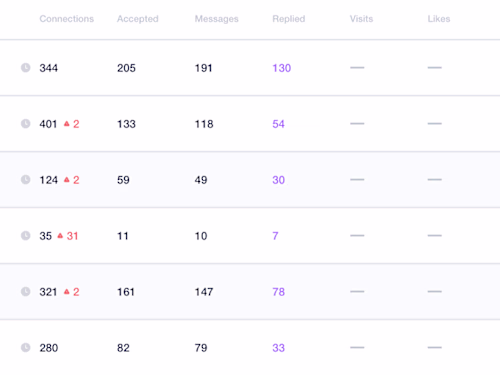Open the 54 replied link
This screenshot has height=375, width=500.
click(278, 124)
